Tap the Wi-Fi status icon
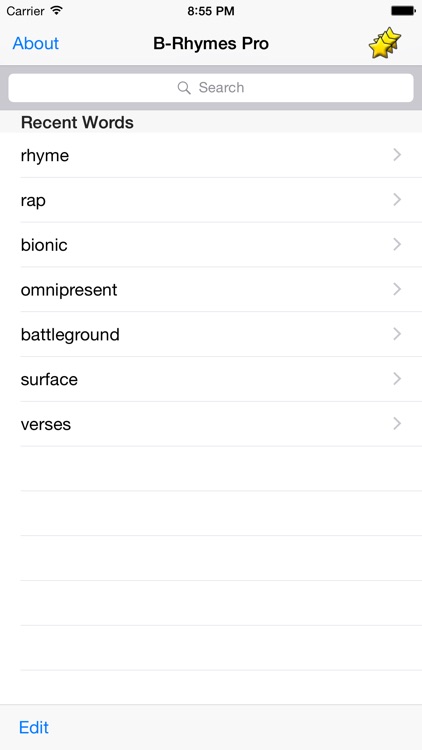The width and height of the screenshot is (422, 750). point(57,11)
